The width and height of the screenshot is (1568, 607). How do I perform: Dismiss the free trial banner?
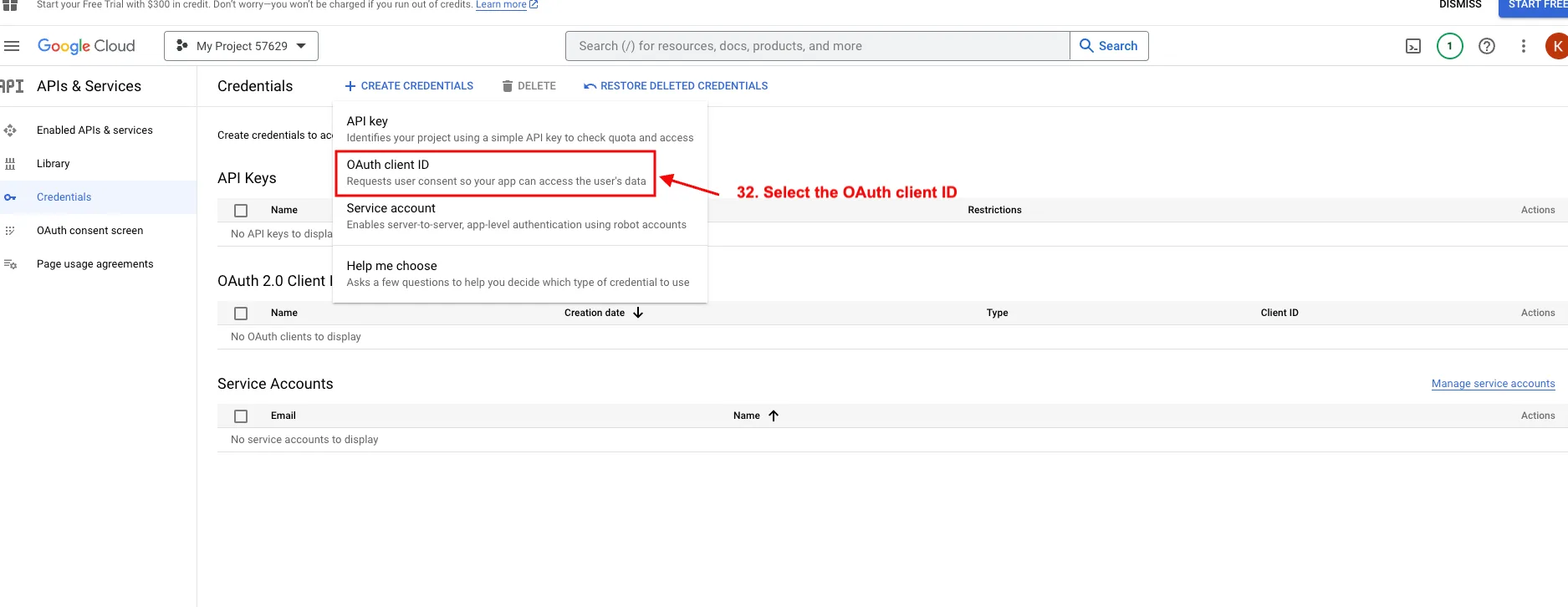tap(1460, 5)
